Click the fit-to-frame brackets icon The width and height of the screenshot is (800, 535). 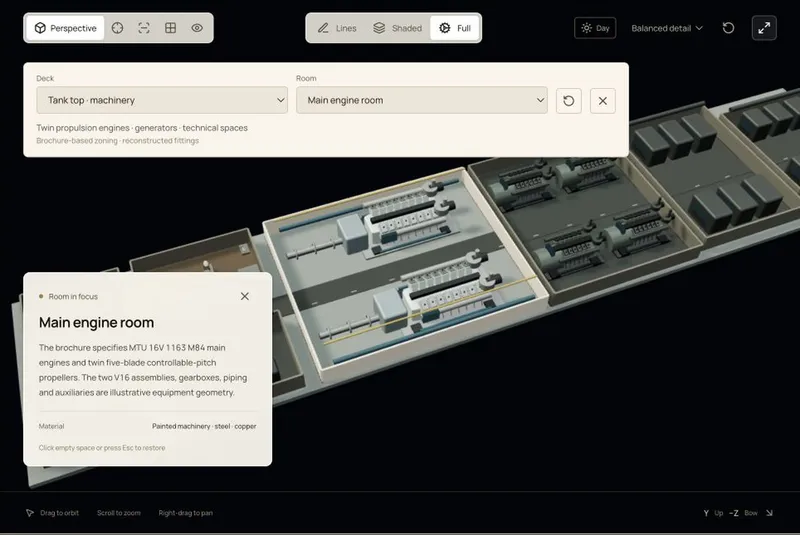(144, 28)
